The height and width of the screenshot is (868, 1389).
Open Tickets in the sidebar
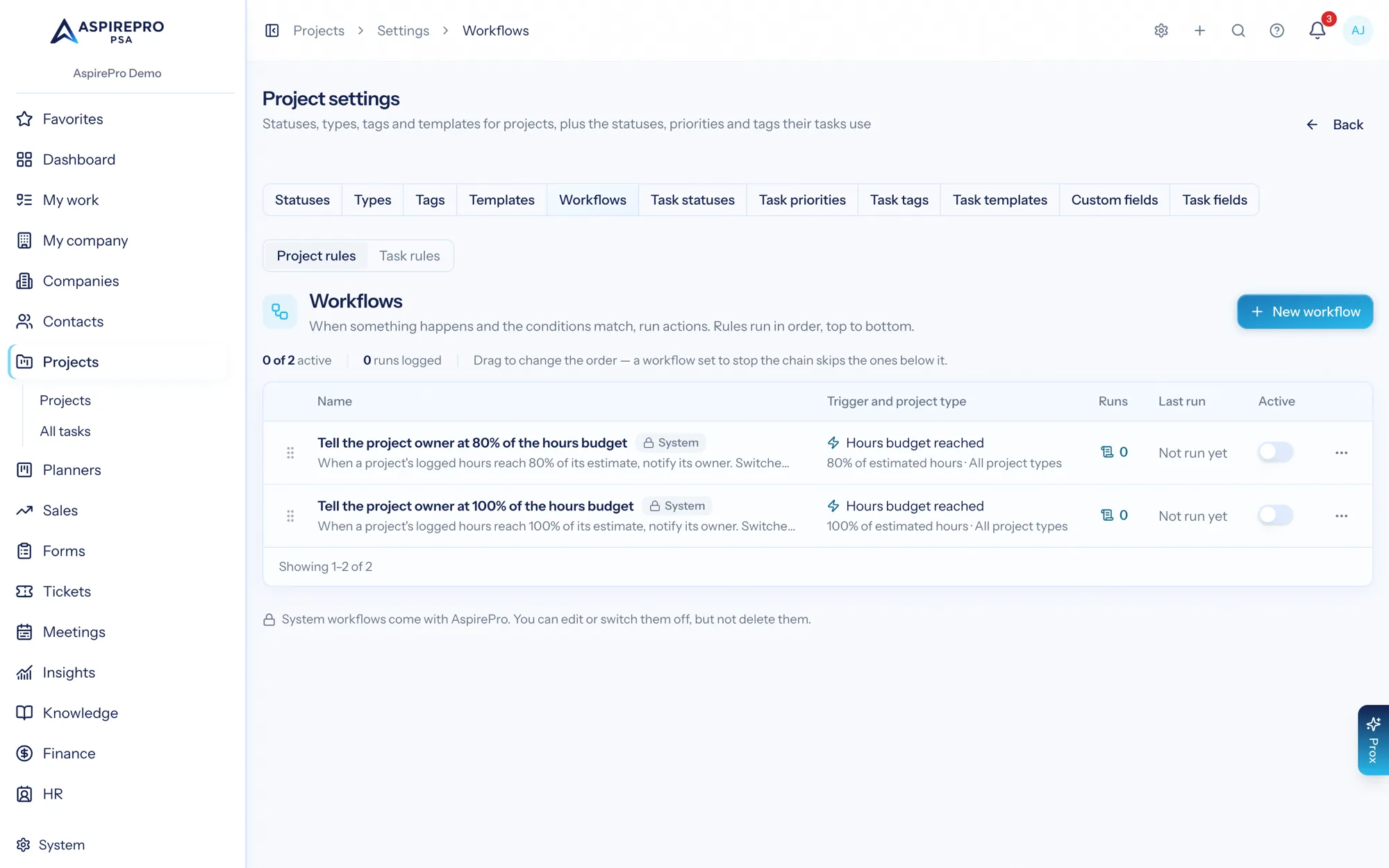118,592
